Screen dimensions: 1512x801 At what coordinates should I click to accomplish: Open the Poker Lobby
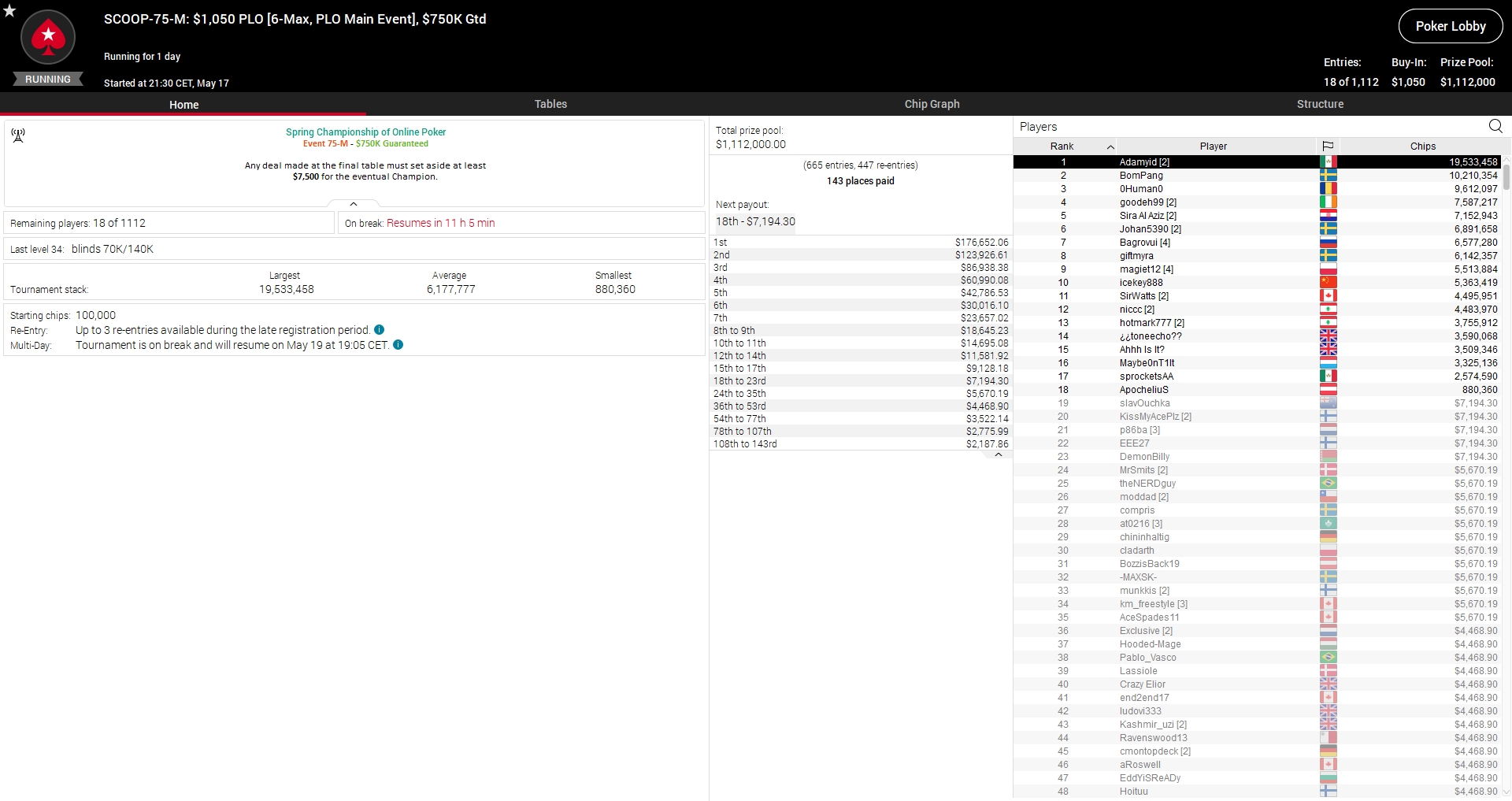pyautogui.click(x=1451, y=26)
